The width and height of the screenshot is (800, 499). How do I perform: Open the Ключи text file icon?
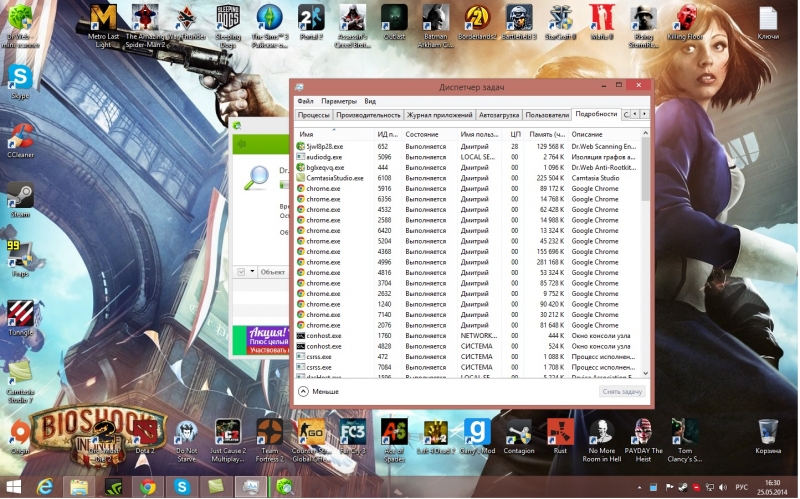(x=768, y=23)
